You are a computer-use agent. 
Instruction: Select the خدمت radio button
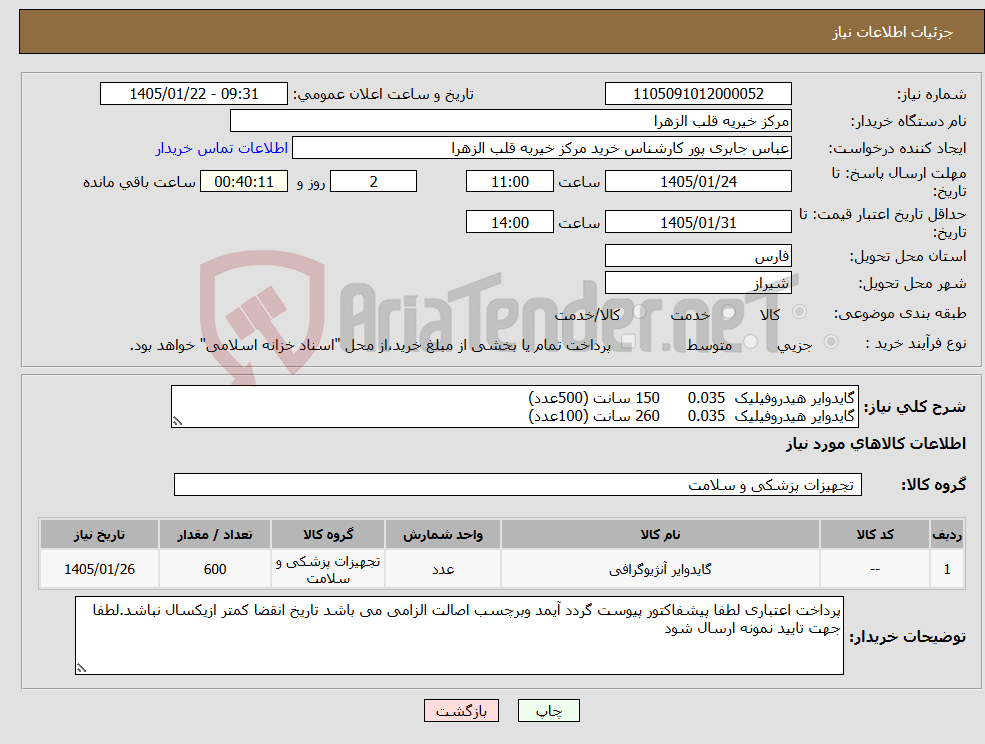point(729,312)
